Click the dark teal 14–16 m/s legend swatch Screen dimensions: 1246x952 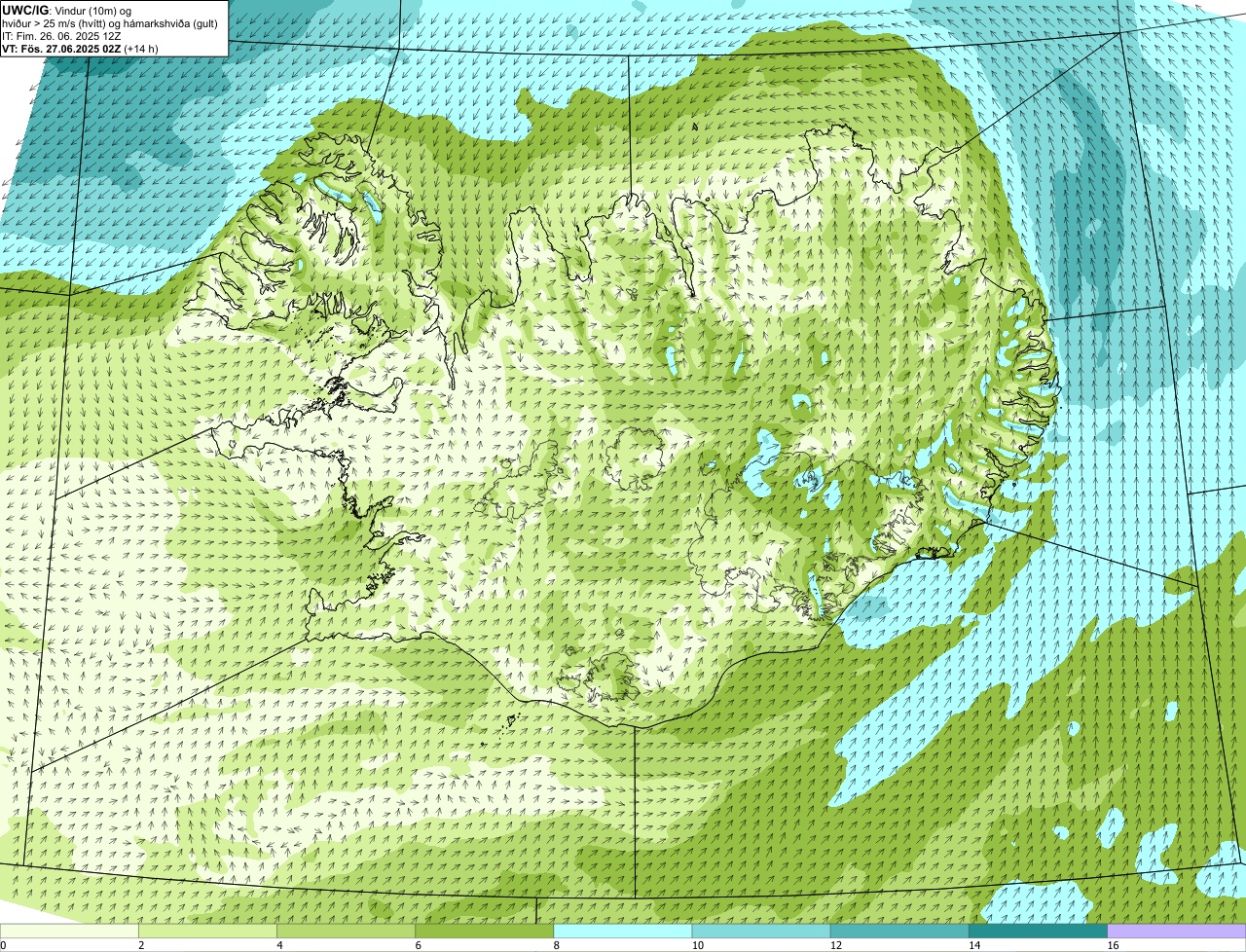tap(1038, 931)
